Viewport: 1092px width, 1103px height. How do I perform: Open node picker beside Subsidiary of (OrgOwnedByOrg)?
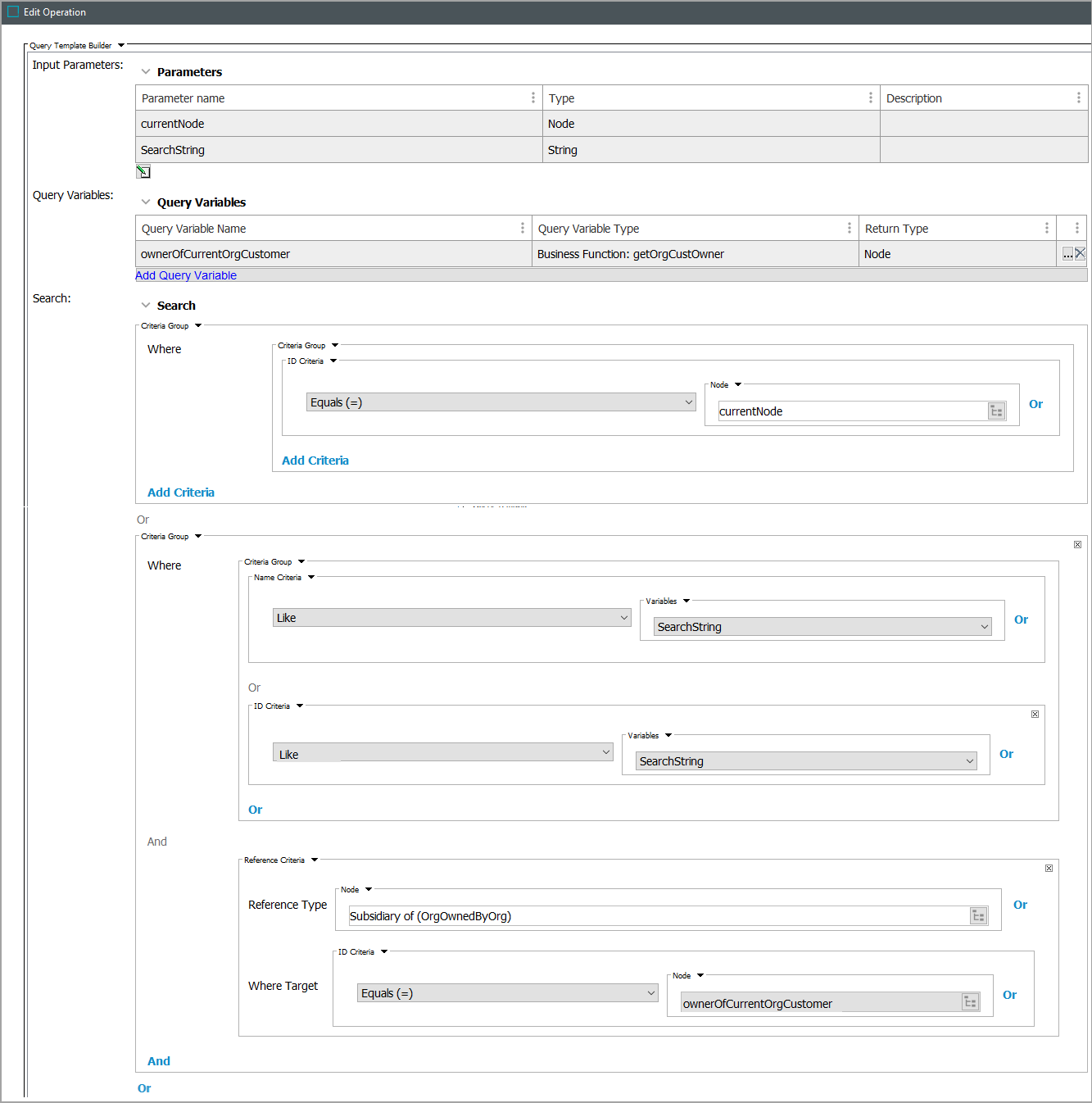click(x=978, y=916)
